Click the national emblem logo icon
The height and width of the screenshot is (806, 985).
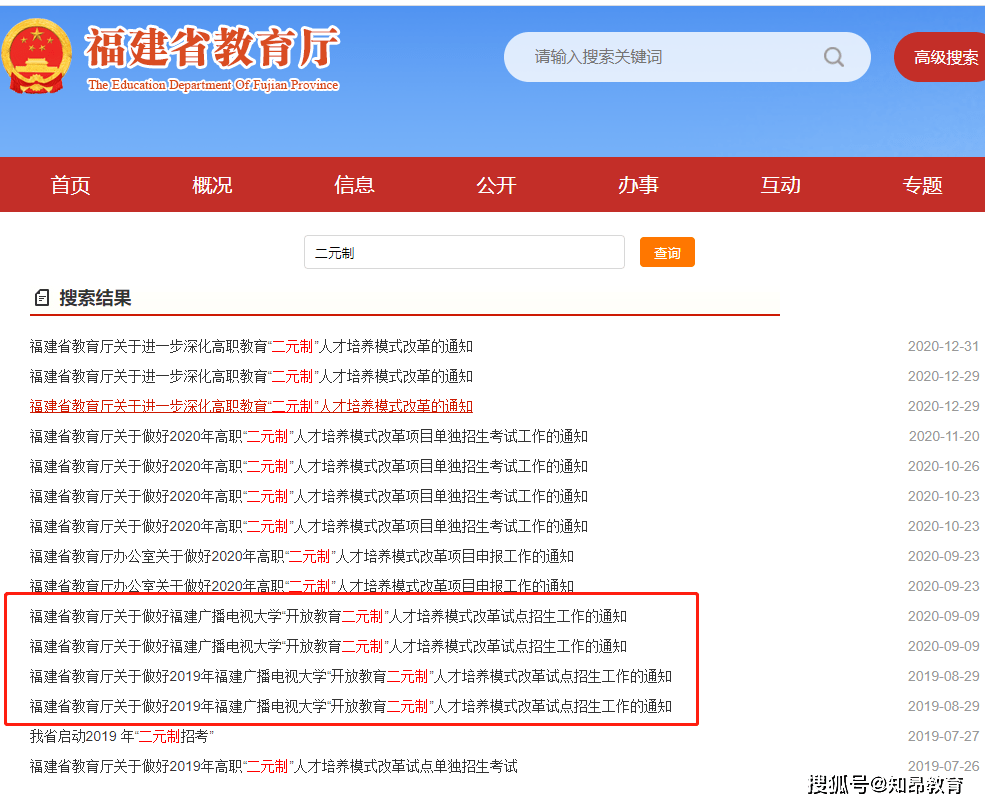38,55
